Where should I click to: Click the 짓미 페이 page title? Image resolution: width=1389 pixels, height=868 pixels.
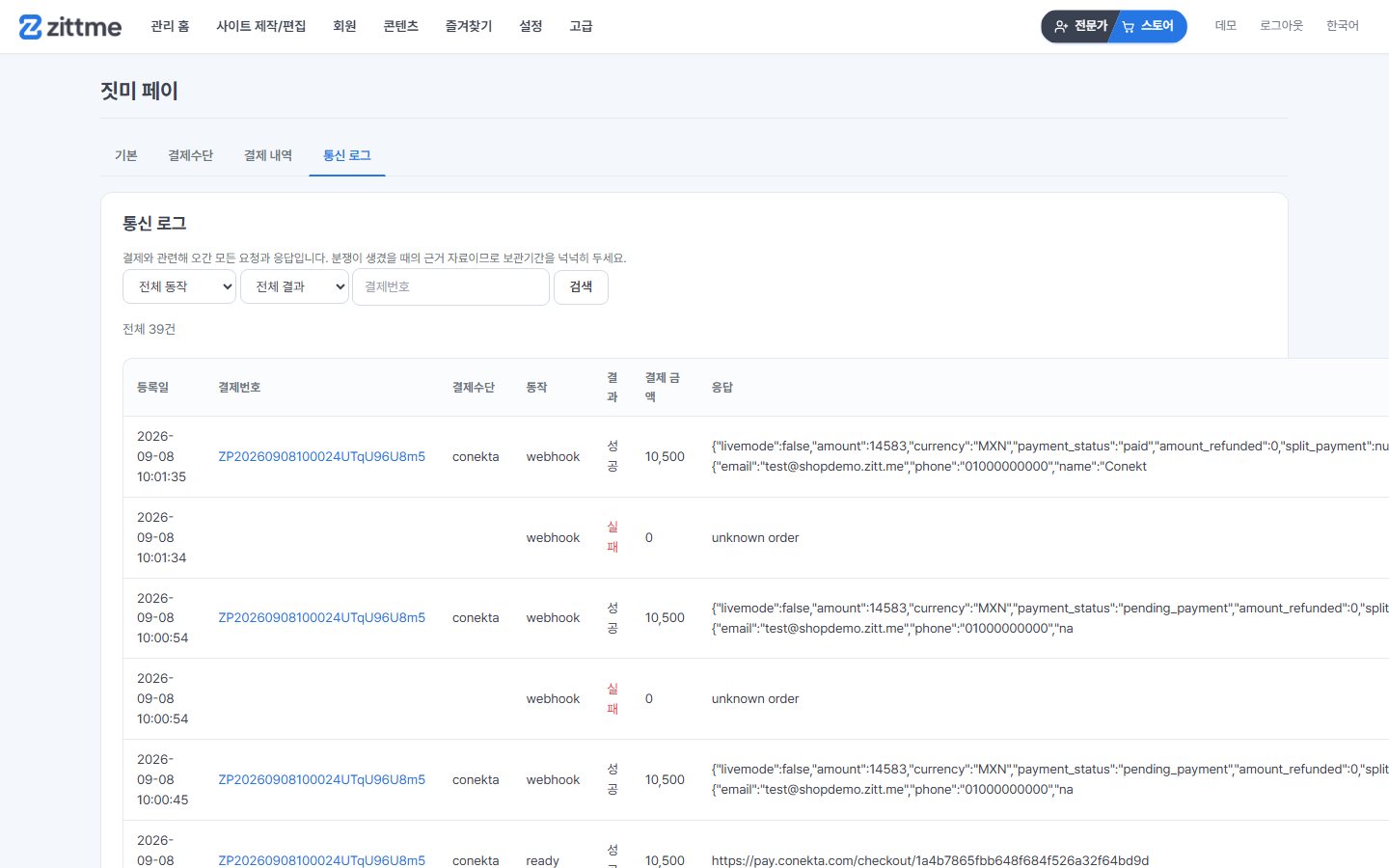tap(139, 91)
